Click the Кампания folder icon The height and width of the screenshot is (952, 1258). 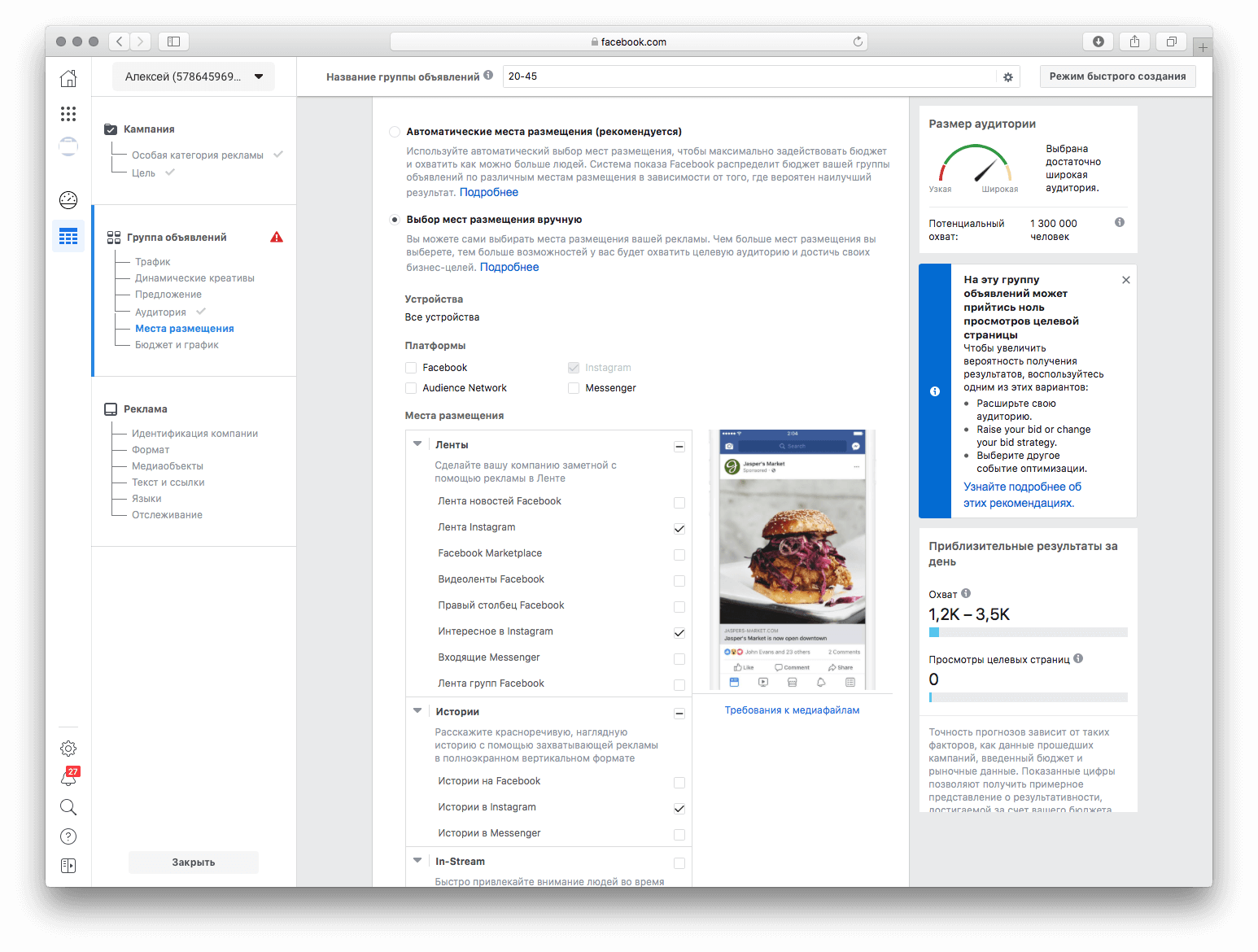[111, 129]
